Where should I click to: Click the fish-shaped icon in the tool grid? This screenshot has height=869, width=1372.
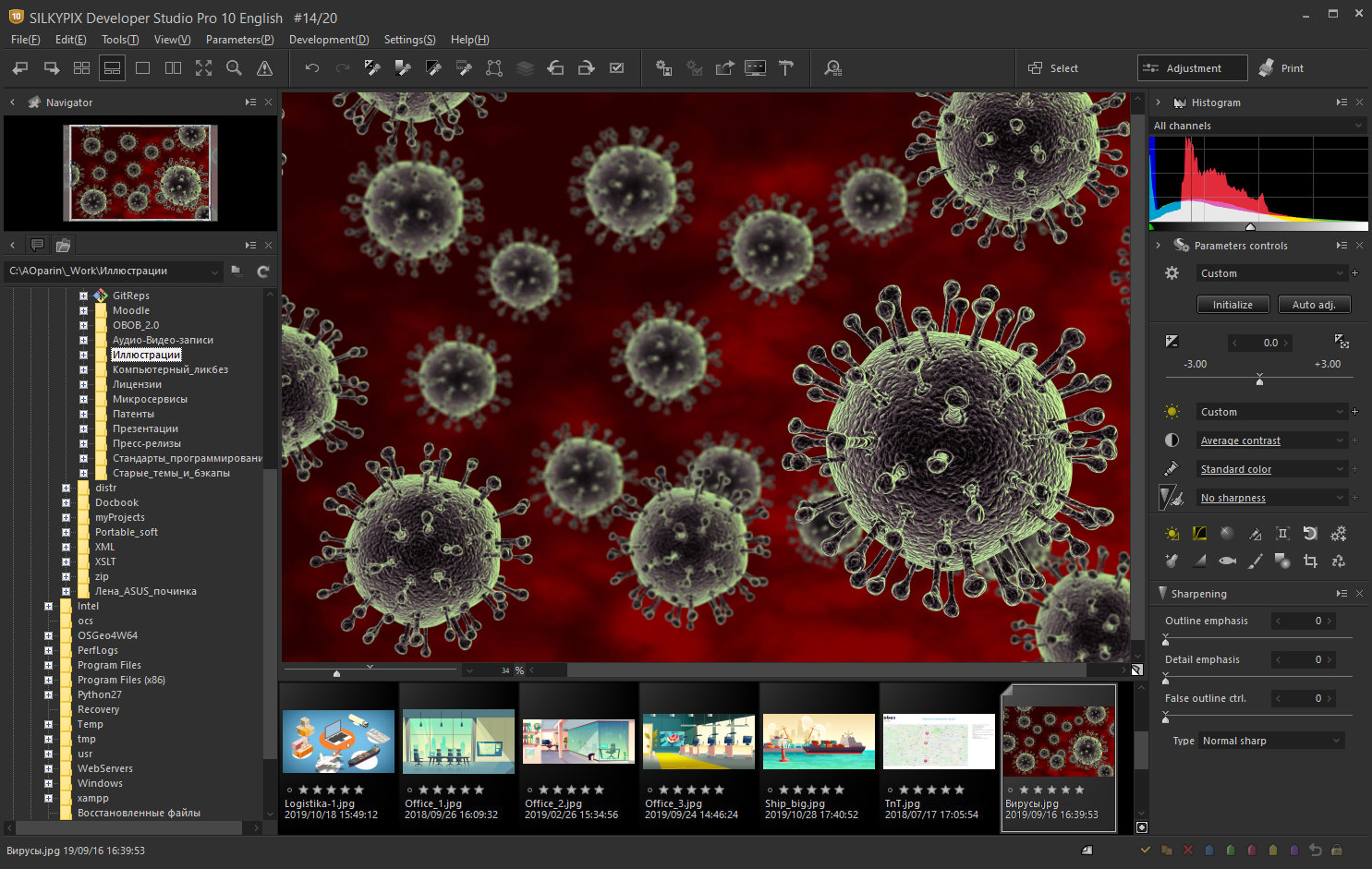point(1227,561)
